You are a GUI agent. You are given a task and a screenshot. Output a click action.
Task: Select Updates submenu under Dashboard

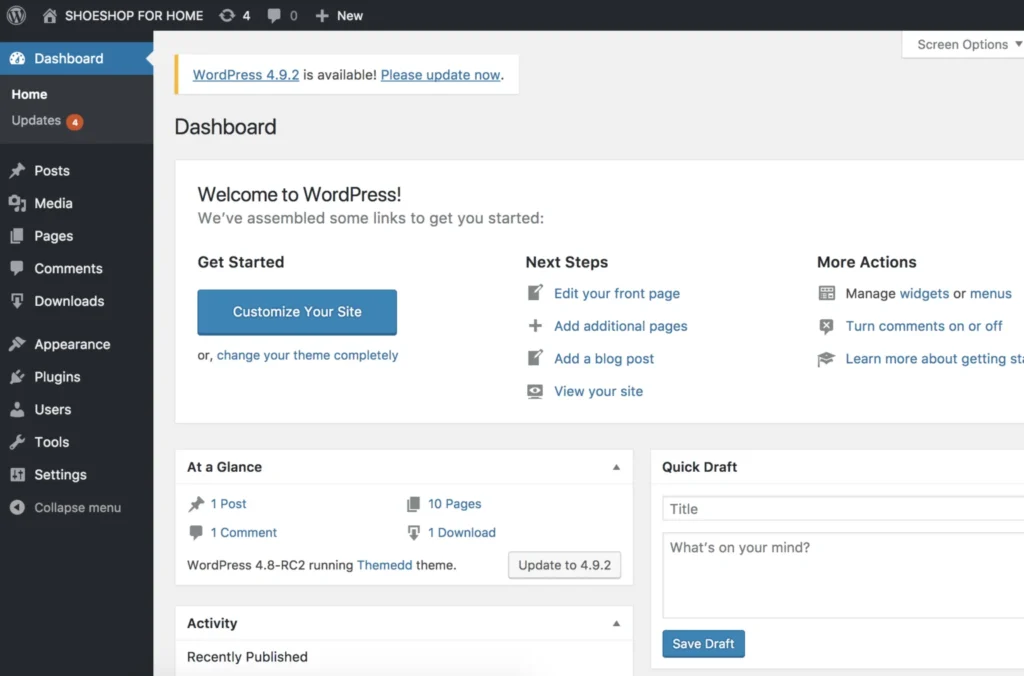(37, 121)
